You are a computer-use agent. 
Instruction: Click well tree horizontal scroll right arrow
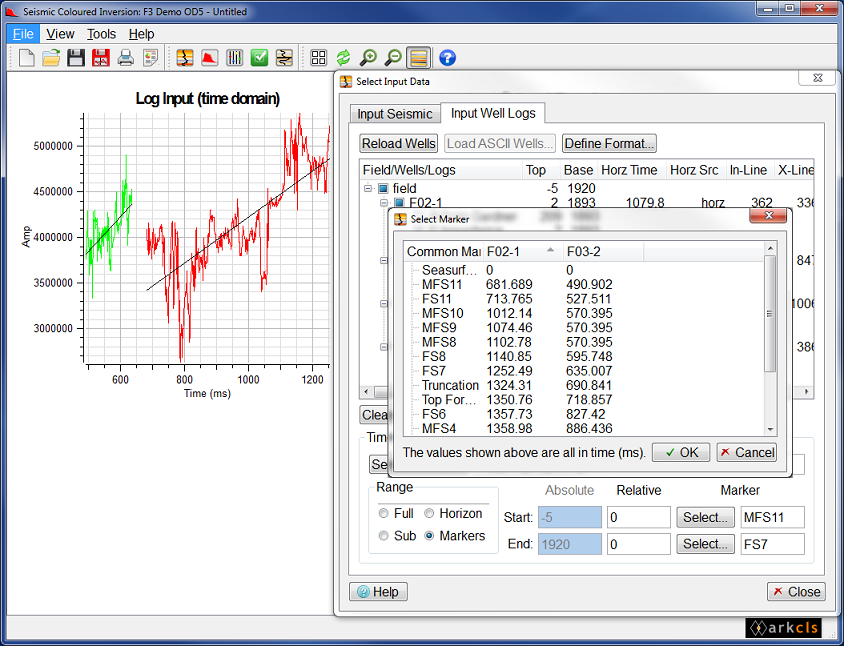(x=807, y=391)
